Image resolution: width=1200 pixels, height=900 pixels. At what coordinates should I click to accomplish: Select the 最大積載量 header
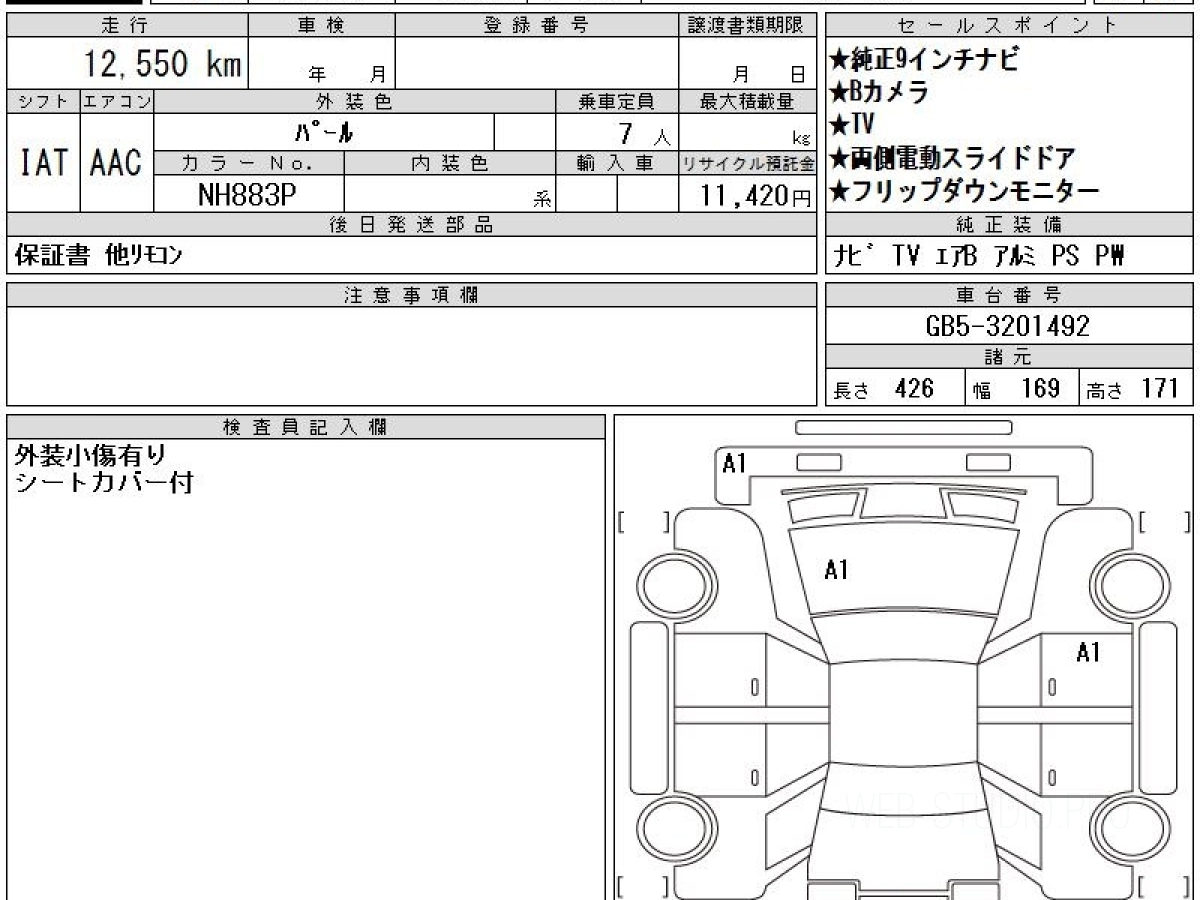point(748,101)
